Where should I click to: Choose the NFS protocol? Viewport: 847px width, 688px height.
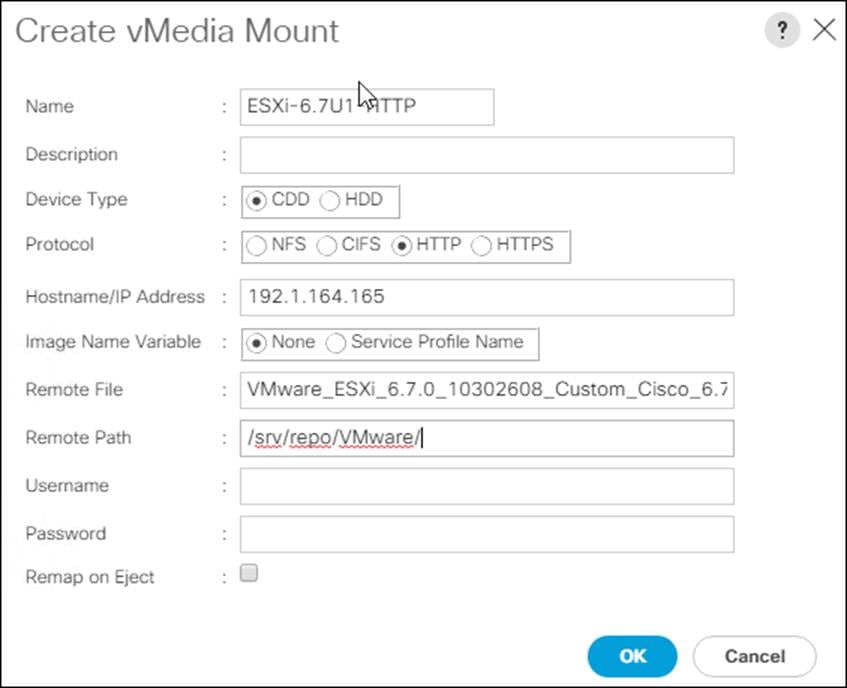255,246
